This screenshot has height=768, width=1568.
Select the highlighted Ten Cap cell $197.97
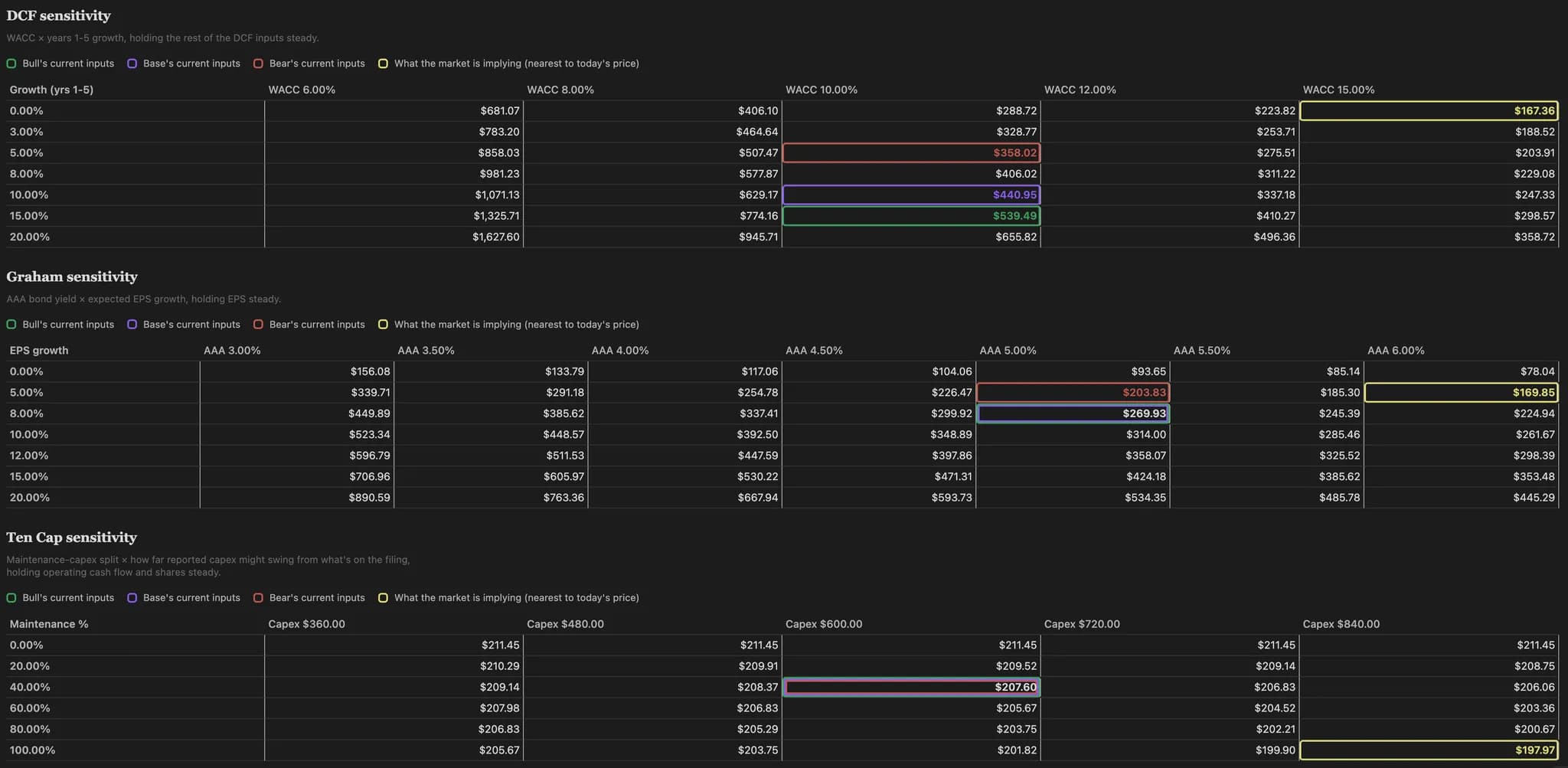click(x=1429, y=750)
